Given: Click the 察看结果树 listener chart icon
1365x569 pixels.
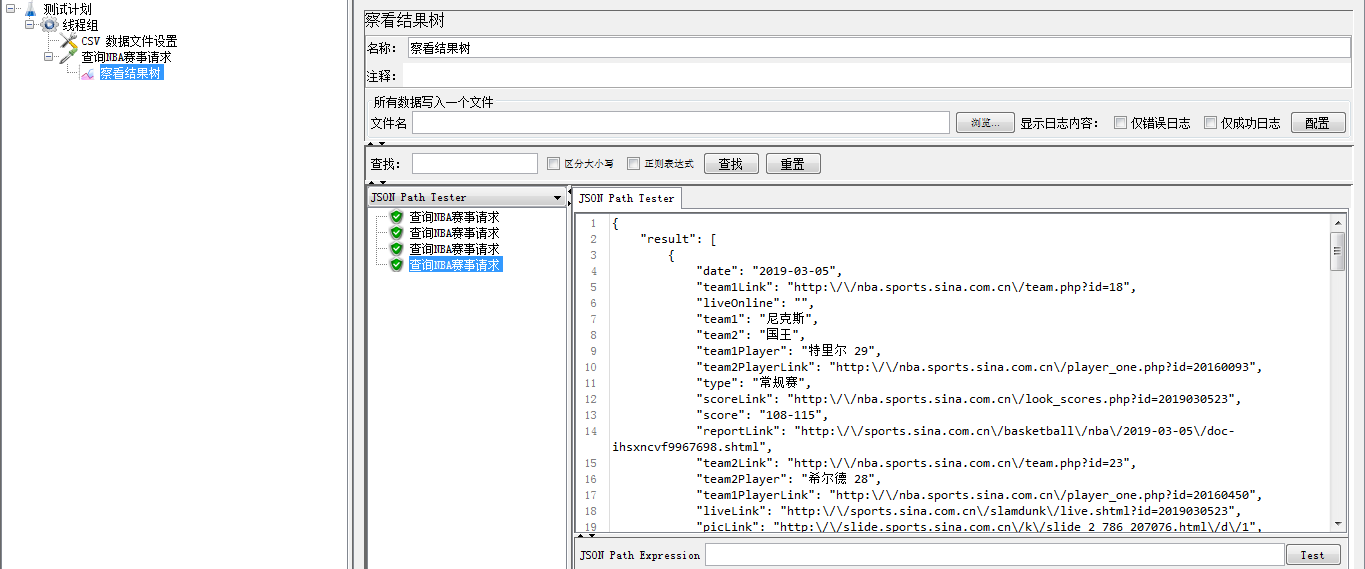Looking at the screenshot, I should pyautogui.click(x=88, y=73).
